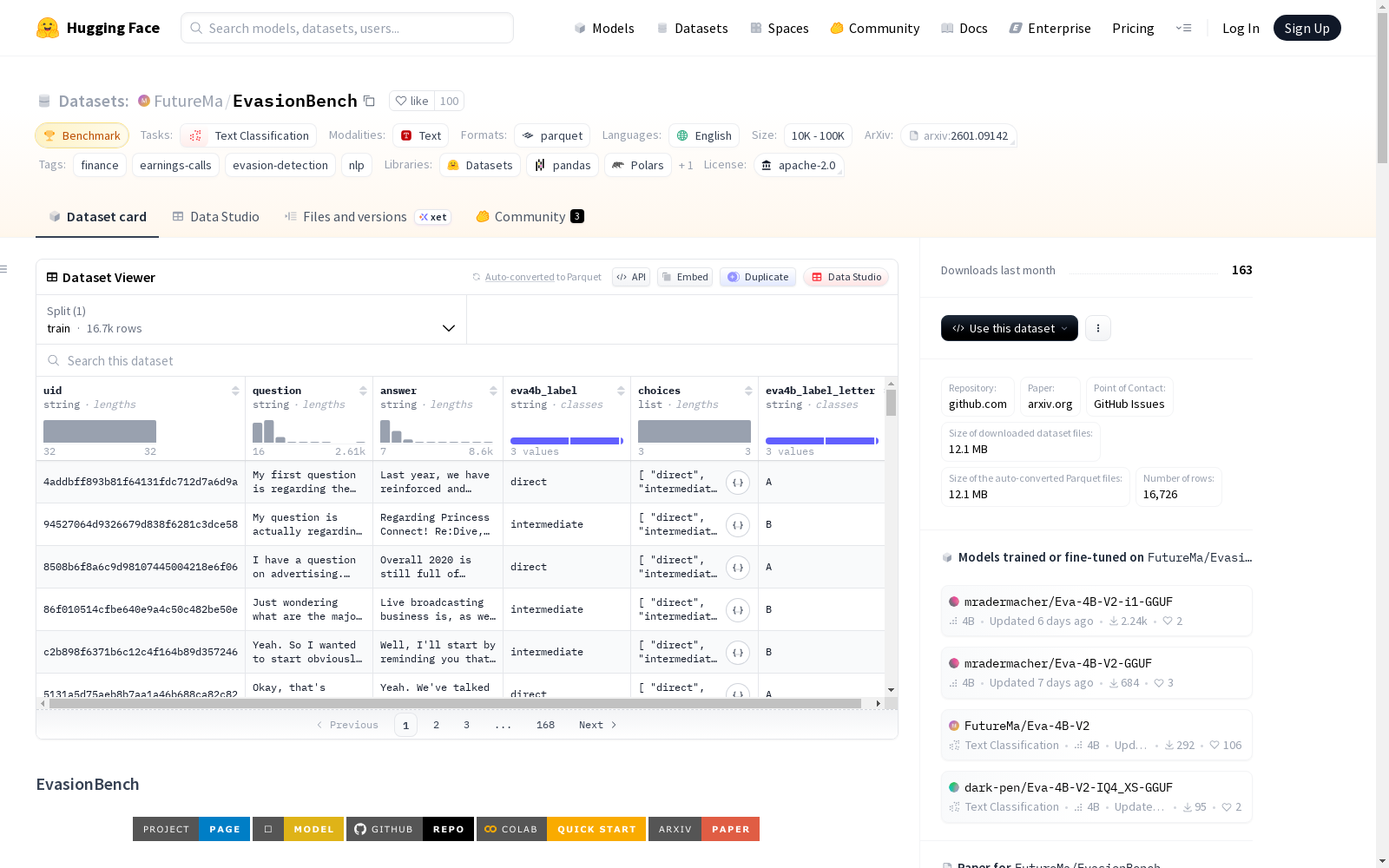This screenshot has height=868, width=1389.
Task: Expand choices JSON for uid c2b898f6371b row
Action: click(738, 653)
